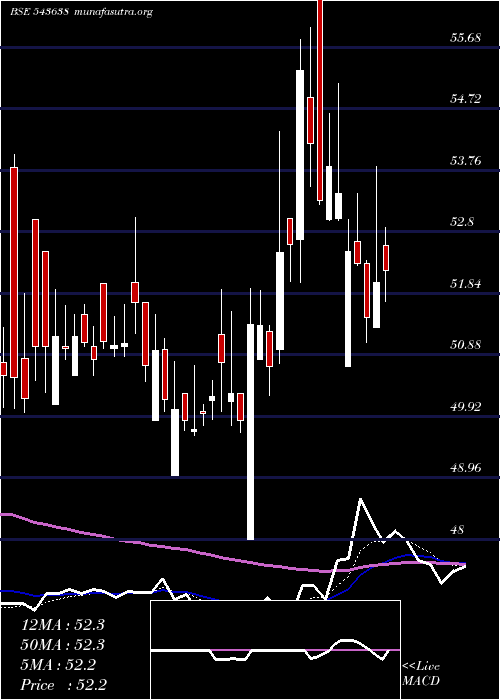Click the BSE 543688 ticker label
The height and width of the screenshot is (700, 500).
[39, 12]
